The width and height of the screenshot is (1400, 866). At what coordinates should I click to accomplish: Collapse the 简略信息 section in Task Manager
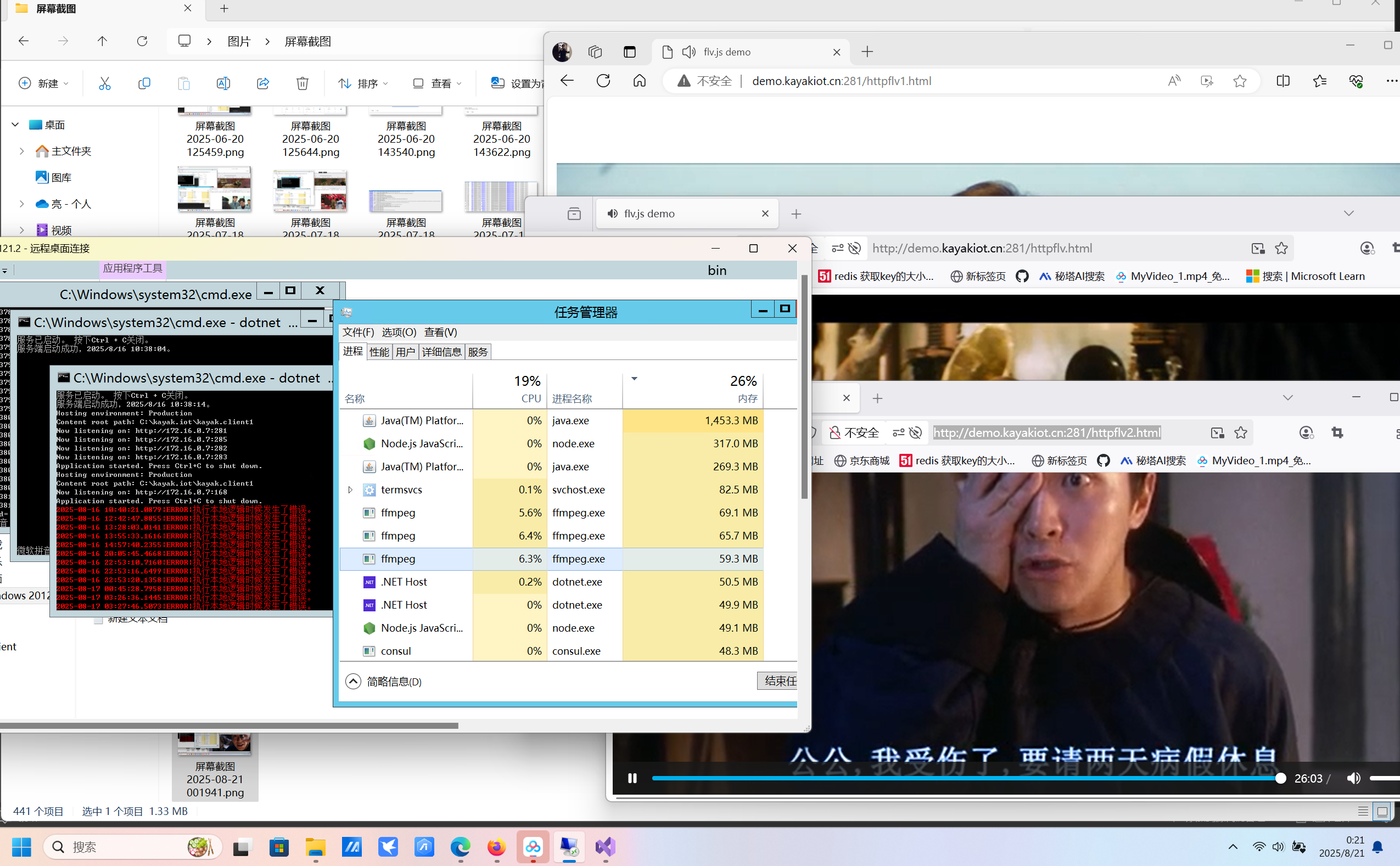pyautogui.click(x=354, y=681)
